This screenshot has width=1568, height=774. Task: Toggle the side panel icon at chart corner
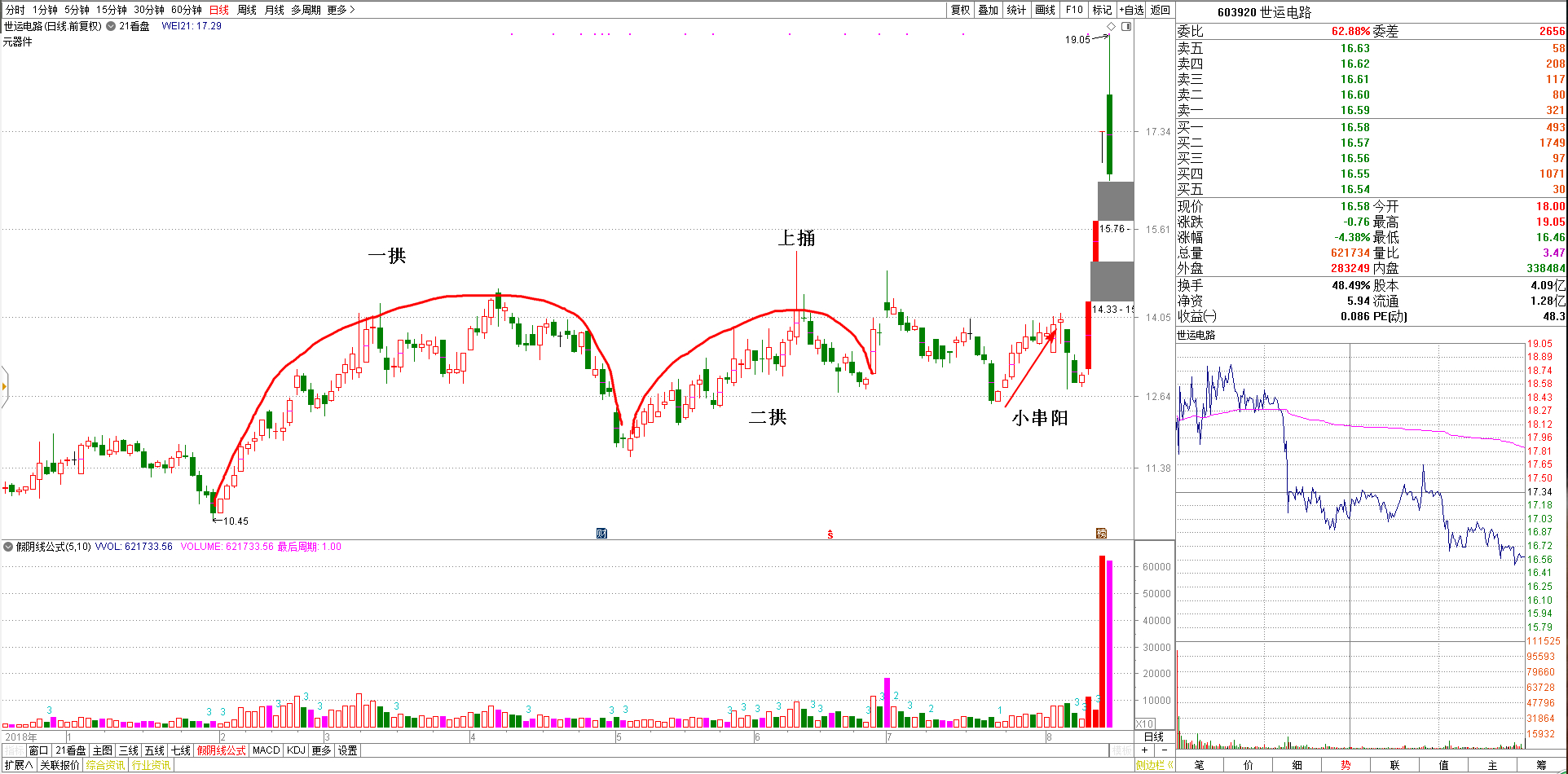1126,27
